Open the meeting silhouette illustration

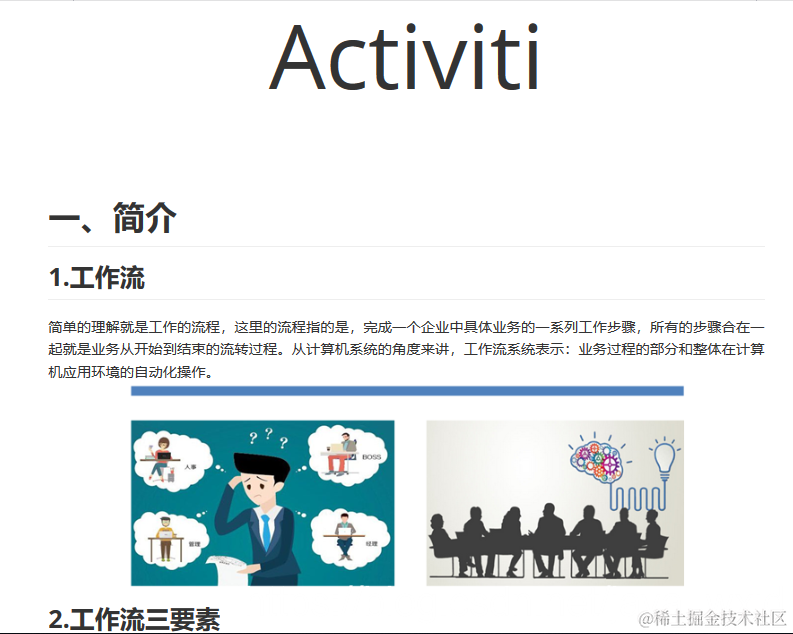tap(555, 503)
